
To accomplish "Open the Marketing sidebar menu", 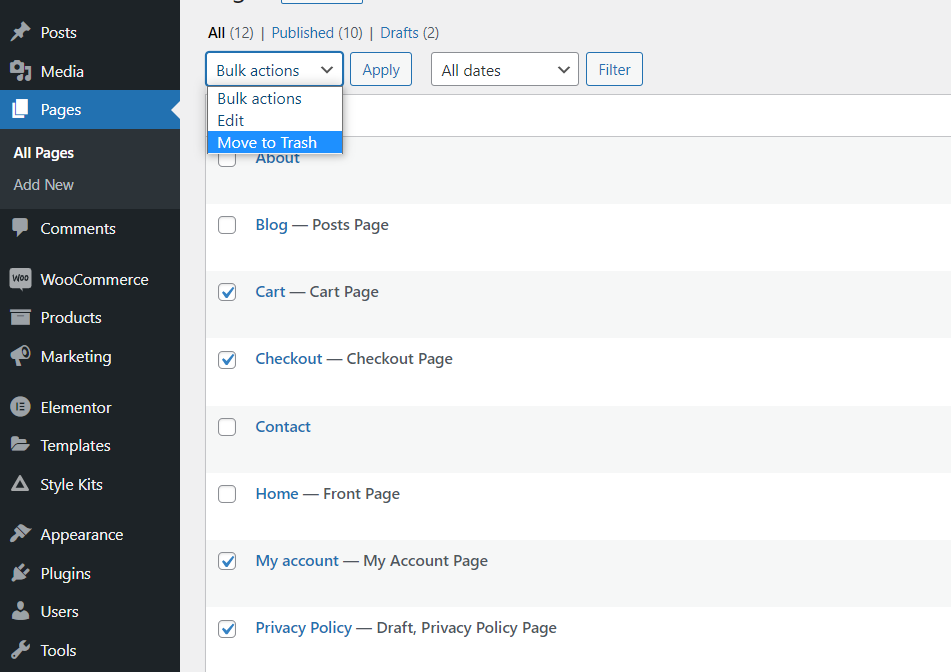I will click(76, 357).
